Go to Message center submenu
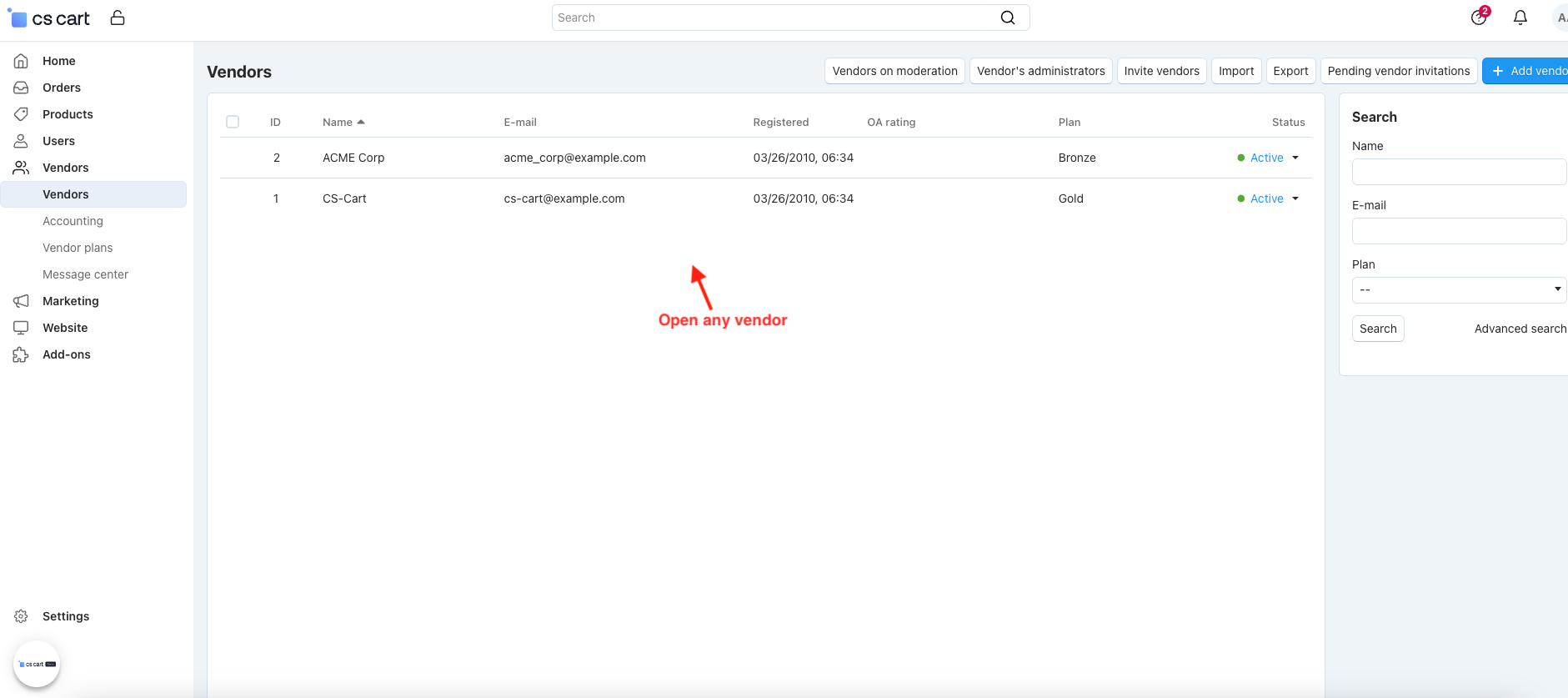 [x=85, y=274]
